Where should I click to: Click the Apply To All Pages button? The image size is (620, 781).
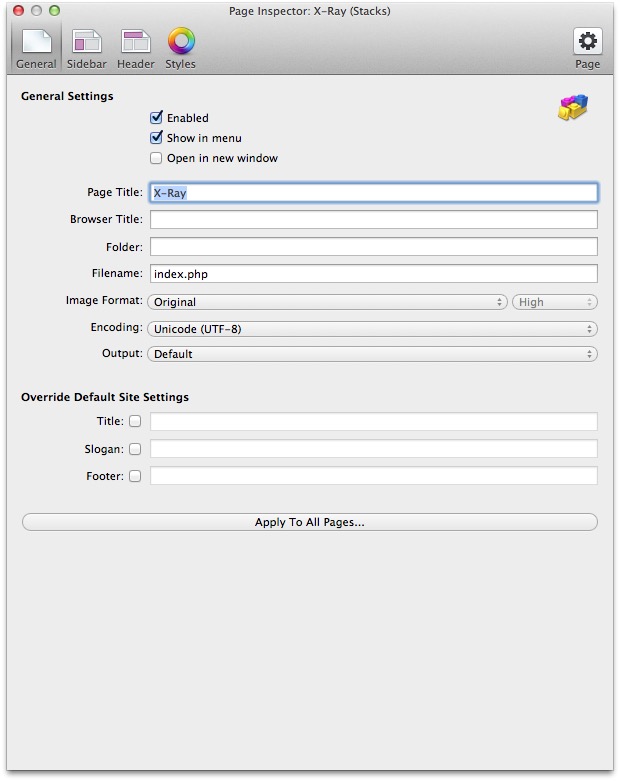tap(310, 522)
